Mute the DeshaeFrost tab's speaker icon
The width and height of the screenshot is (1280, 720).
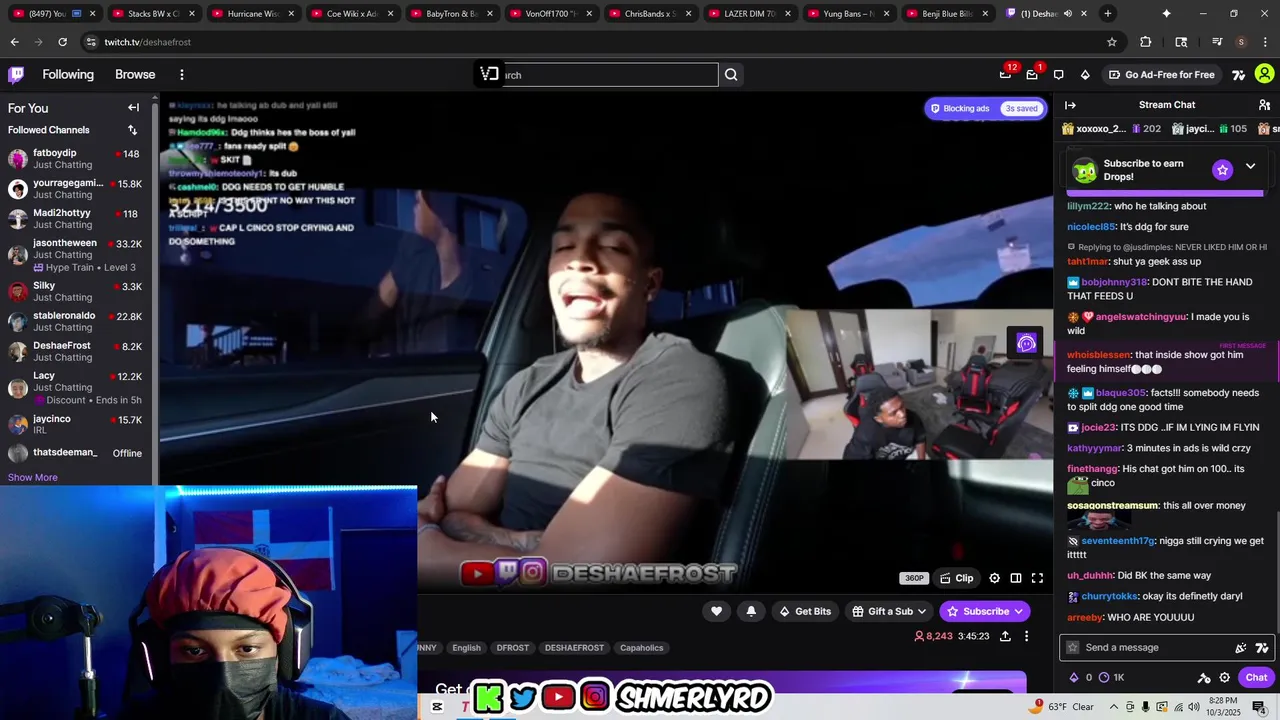(x=1068, y=14)
